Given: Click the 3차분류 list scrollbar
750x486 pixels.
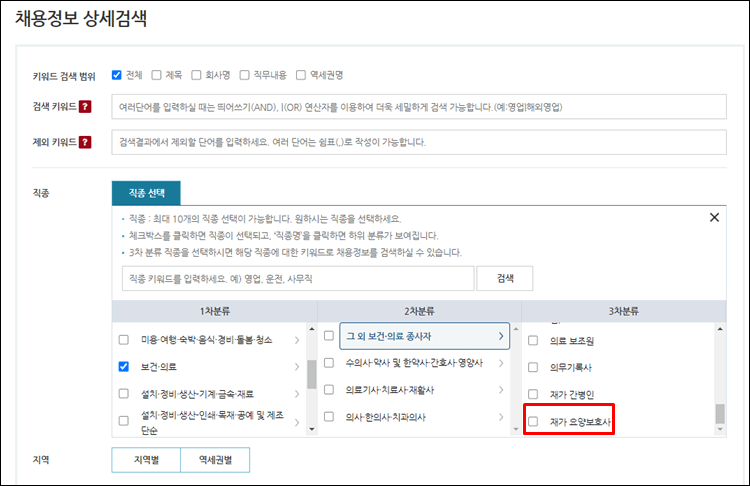Looking at the screenshot, I should point(720,412).
